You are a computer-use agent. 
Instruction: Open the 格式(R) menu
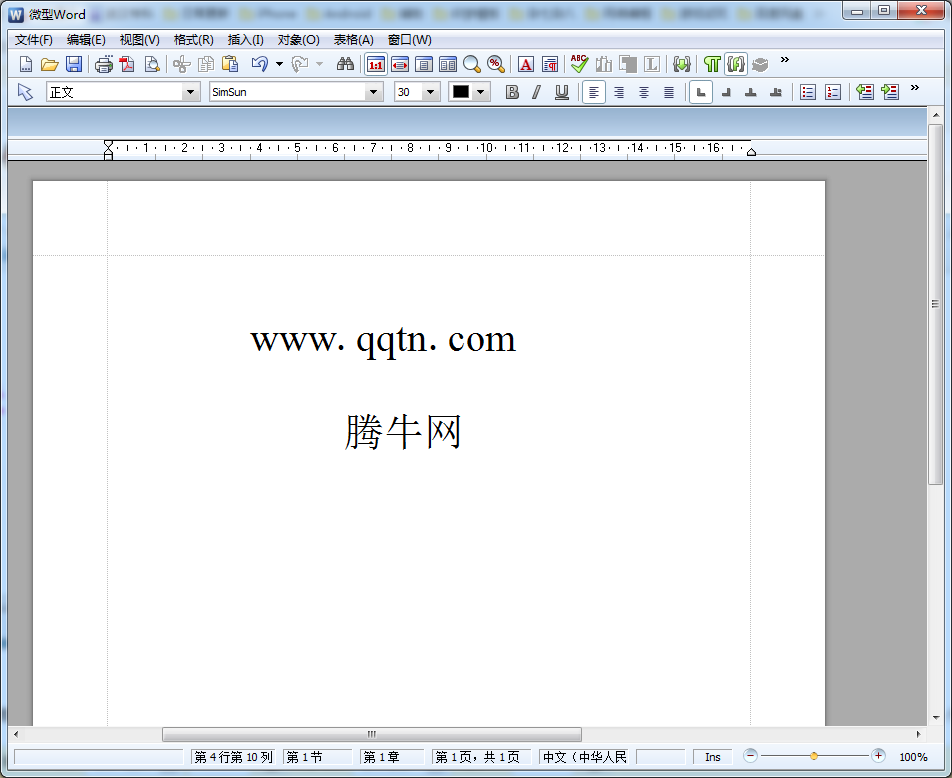point(193,40)
